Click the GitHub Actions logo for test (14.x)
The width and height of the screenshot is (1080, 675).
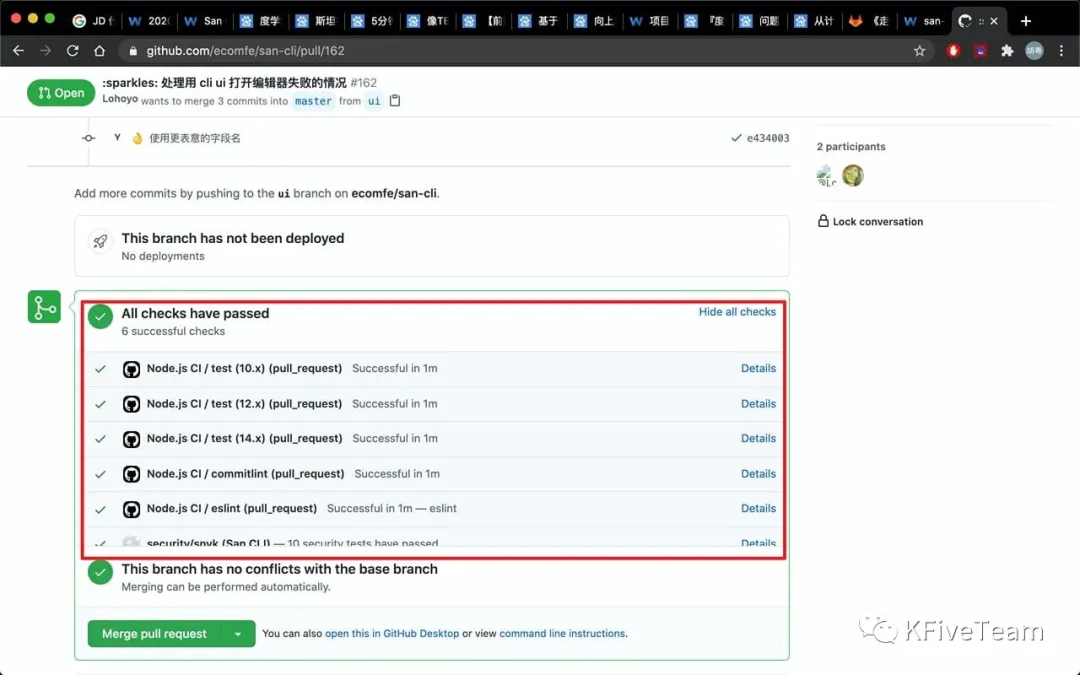click(131, 439)
